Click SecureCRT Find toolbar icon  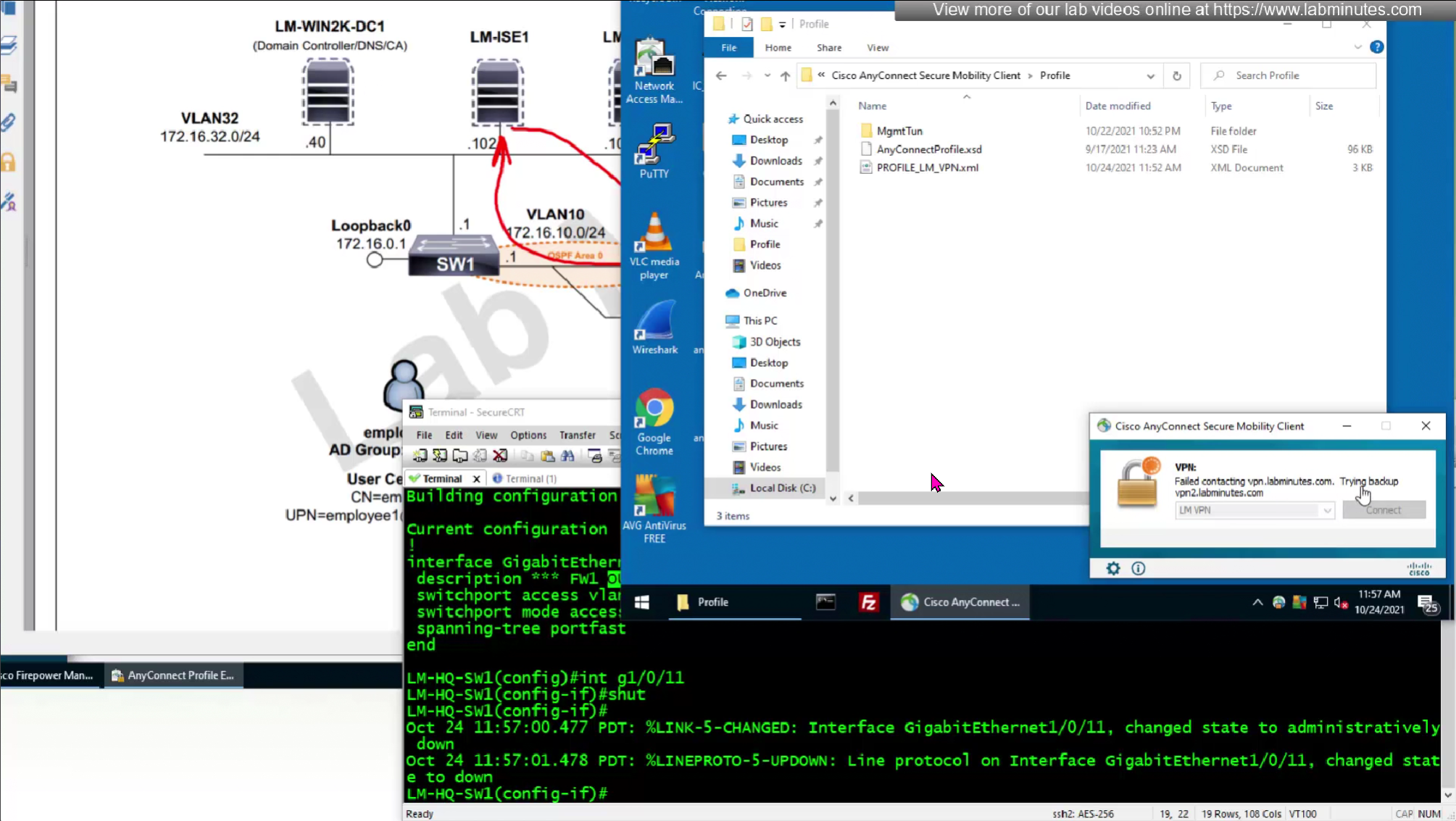click(x=567, y=456)
